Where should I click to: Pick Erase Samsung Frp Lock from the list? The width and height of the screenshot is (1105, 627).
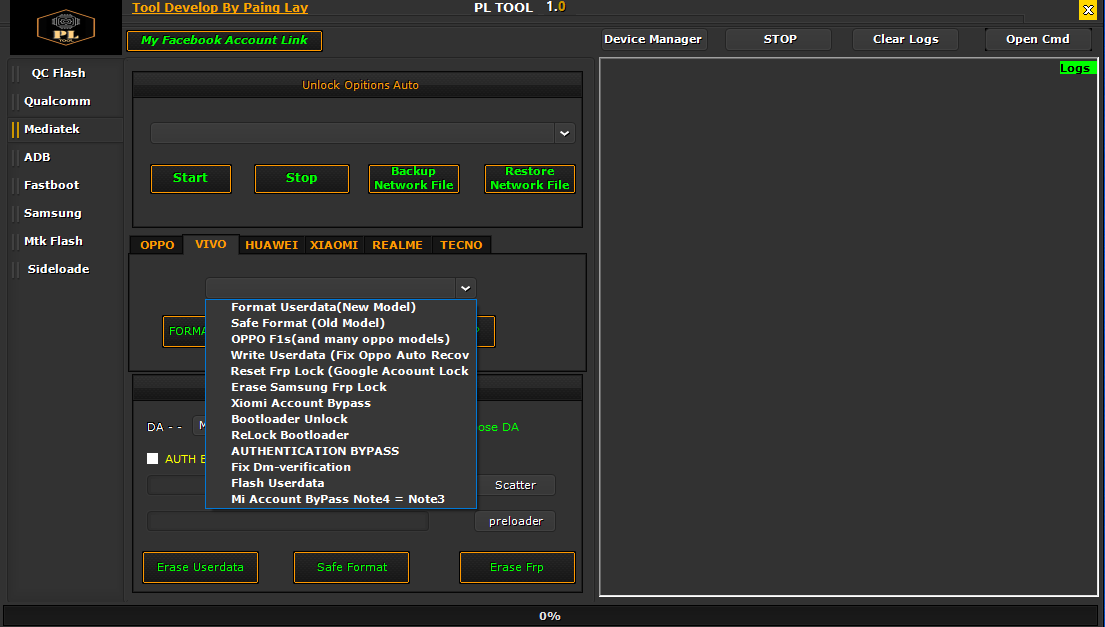point(341,387)
